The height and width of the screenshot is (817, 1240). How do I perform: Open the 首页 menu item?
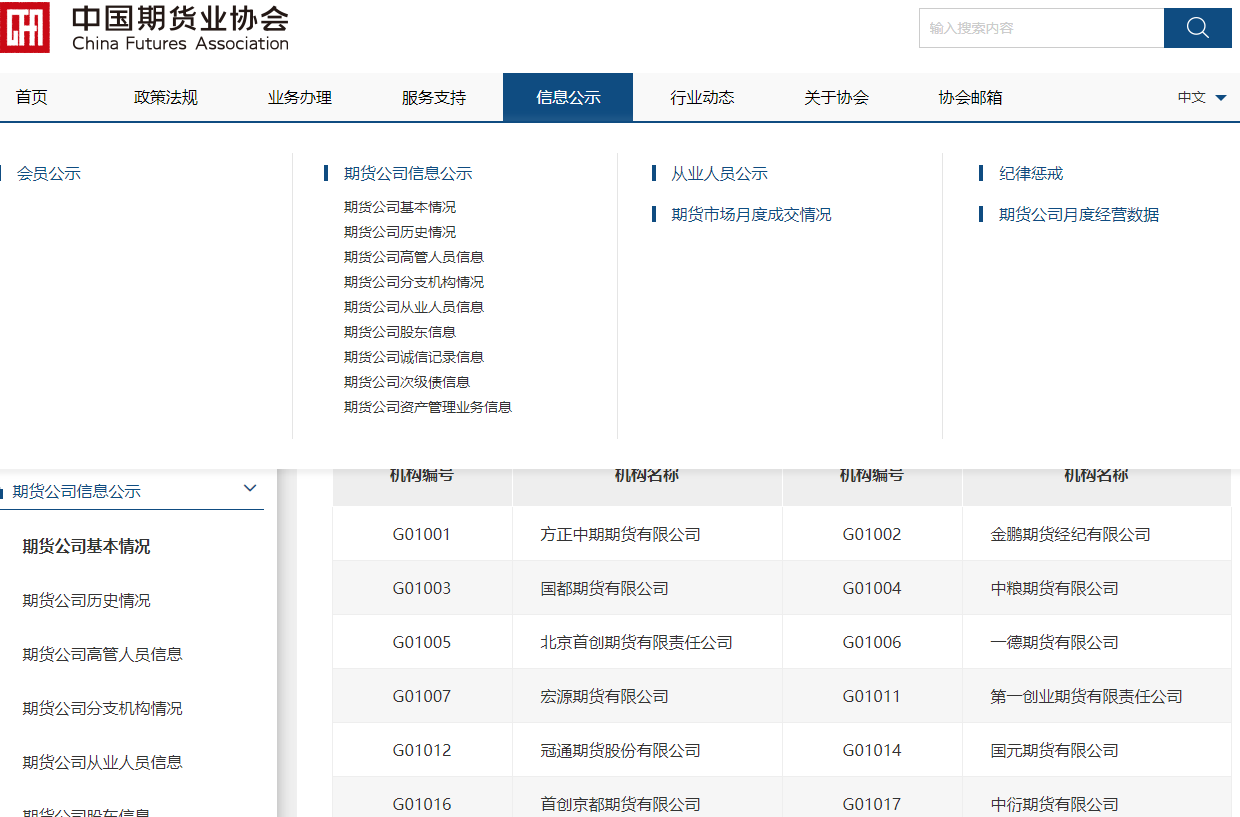point(31,97)
